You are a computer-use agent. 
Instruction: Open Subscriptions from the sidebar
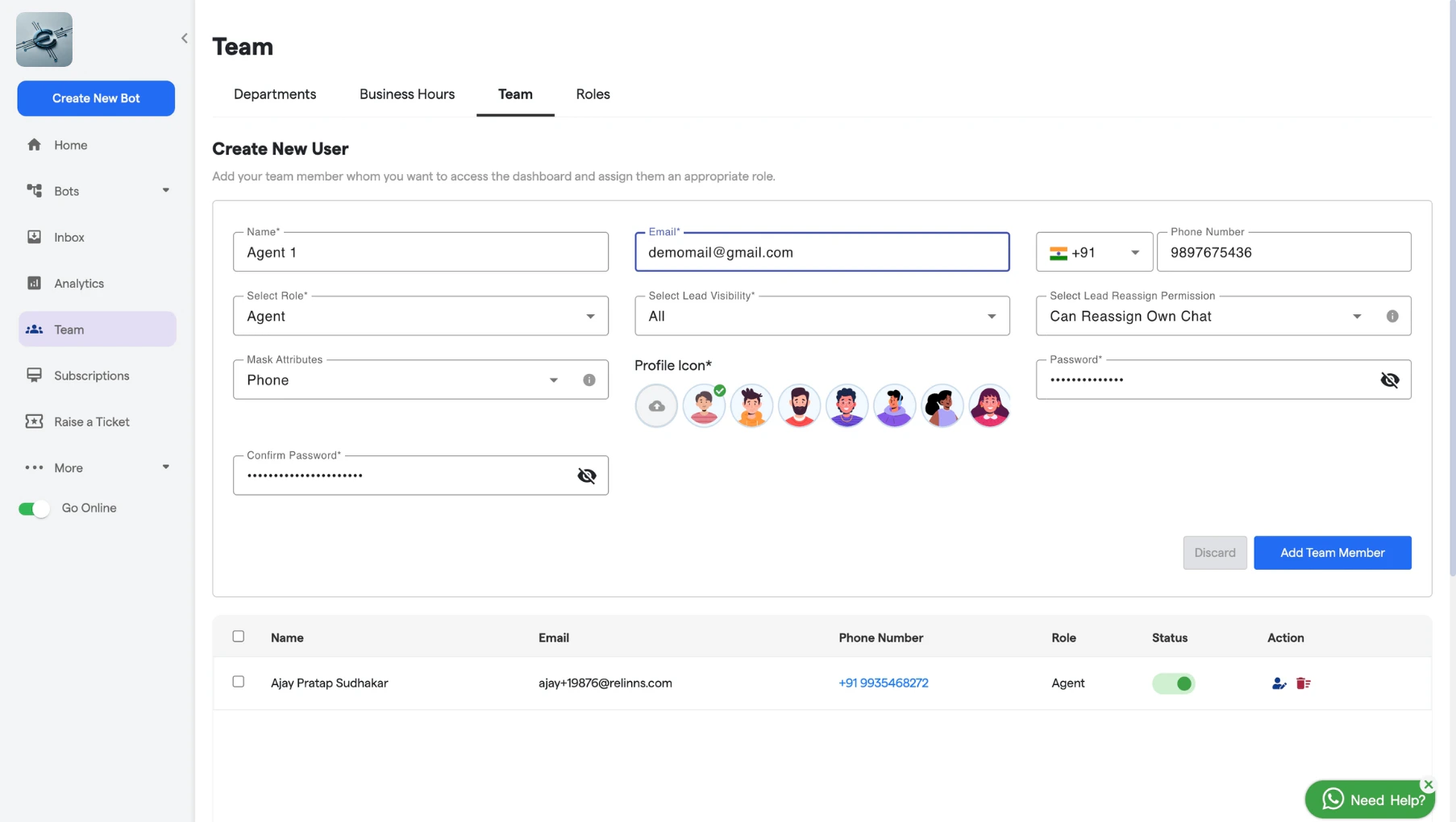[97, 376]
